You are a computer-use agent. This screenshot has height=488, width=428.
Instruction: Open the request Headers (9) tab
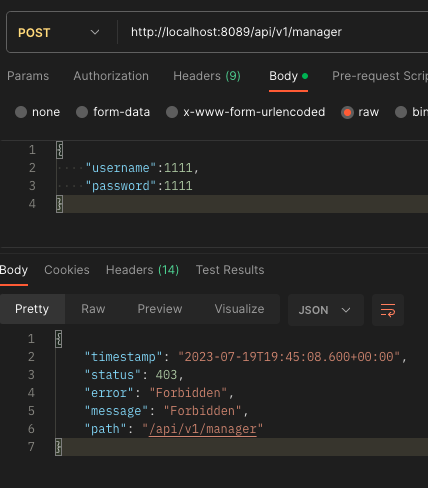tap(207, 76)
